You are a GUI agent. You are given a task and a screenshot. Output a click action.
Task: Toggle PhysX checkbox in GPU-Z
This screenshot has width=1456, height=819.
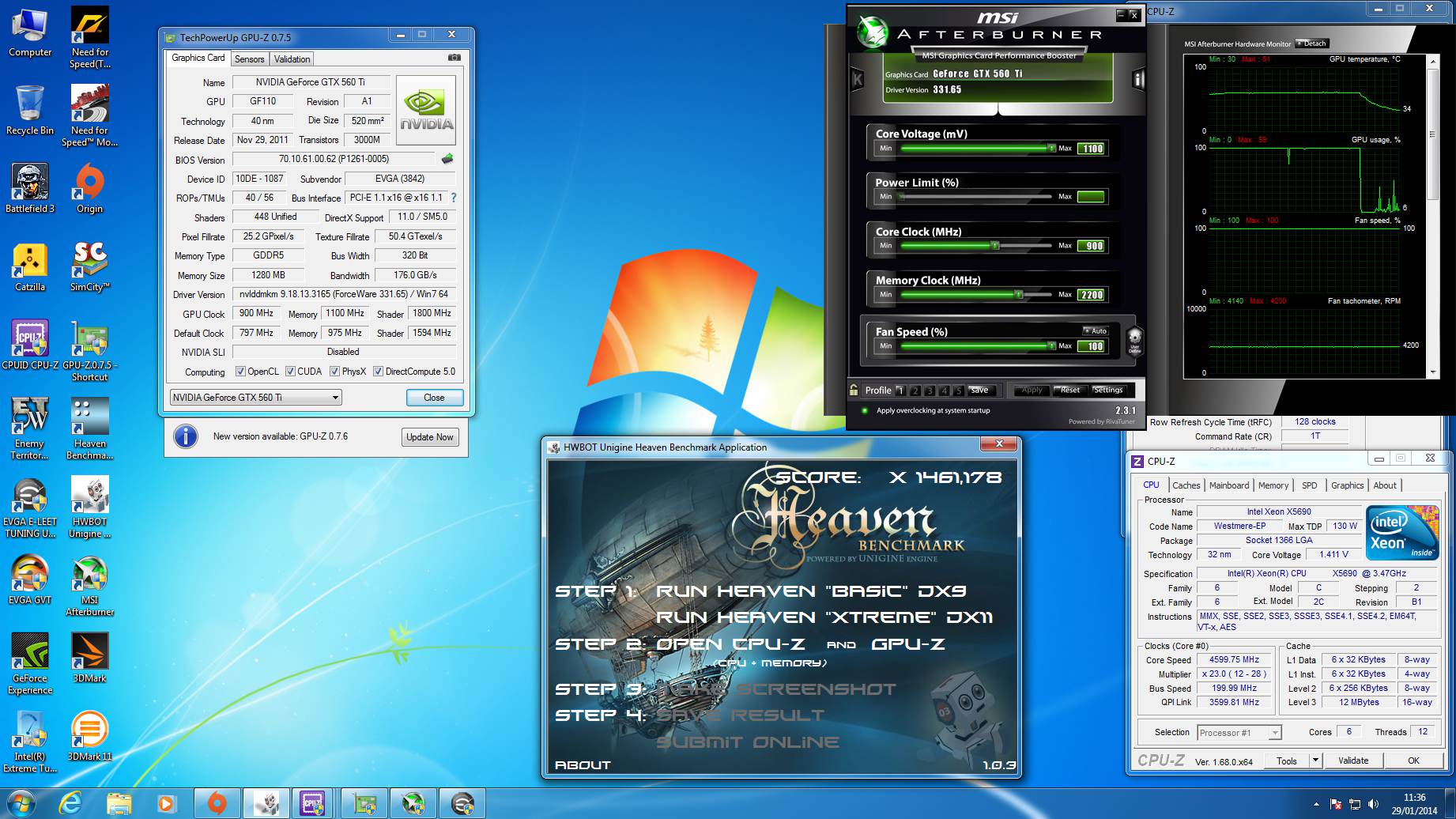(x=334, y=372)
